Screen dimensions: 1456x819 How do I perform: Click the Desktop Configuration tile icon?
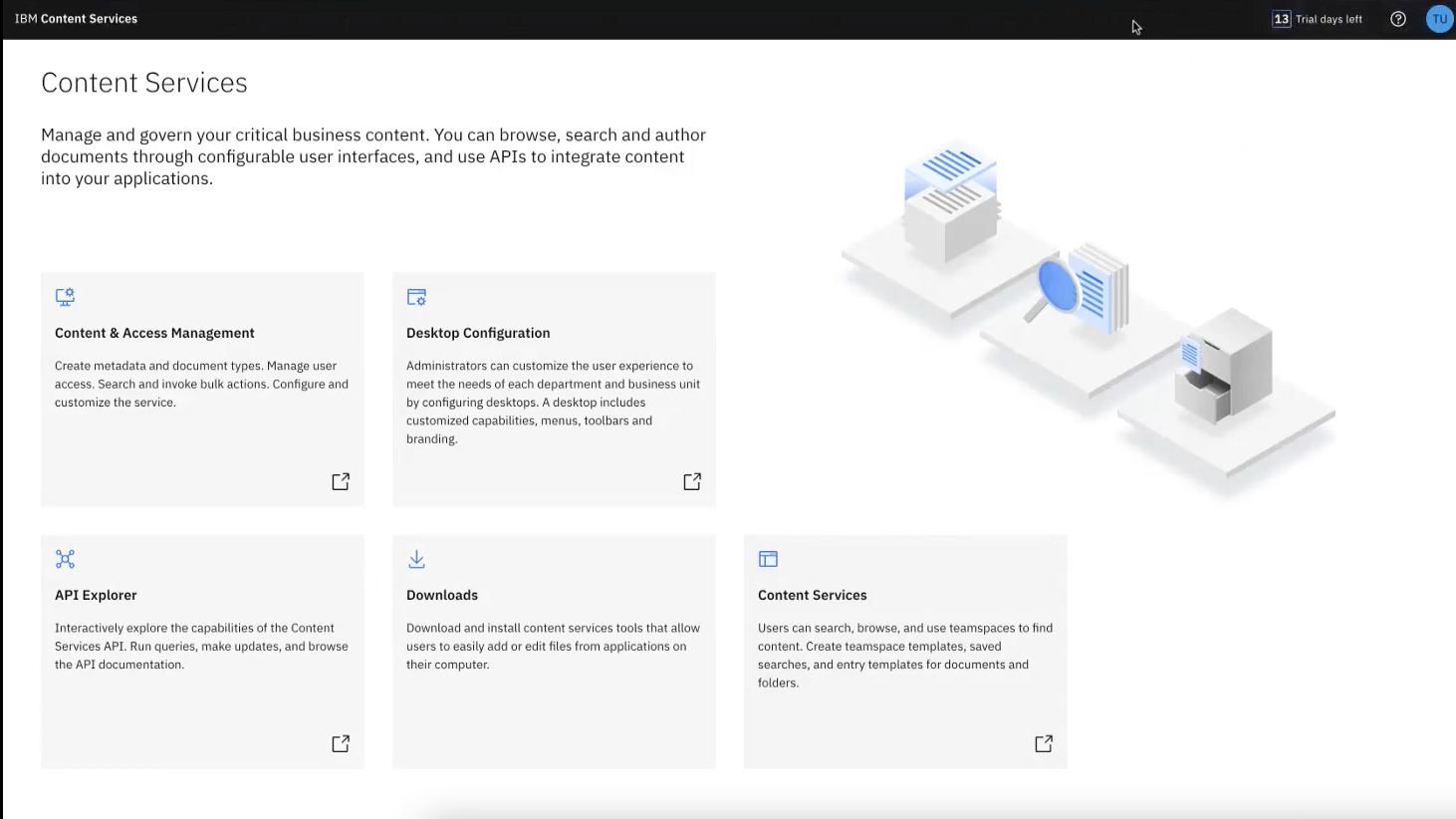(x=416, y=297)
